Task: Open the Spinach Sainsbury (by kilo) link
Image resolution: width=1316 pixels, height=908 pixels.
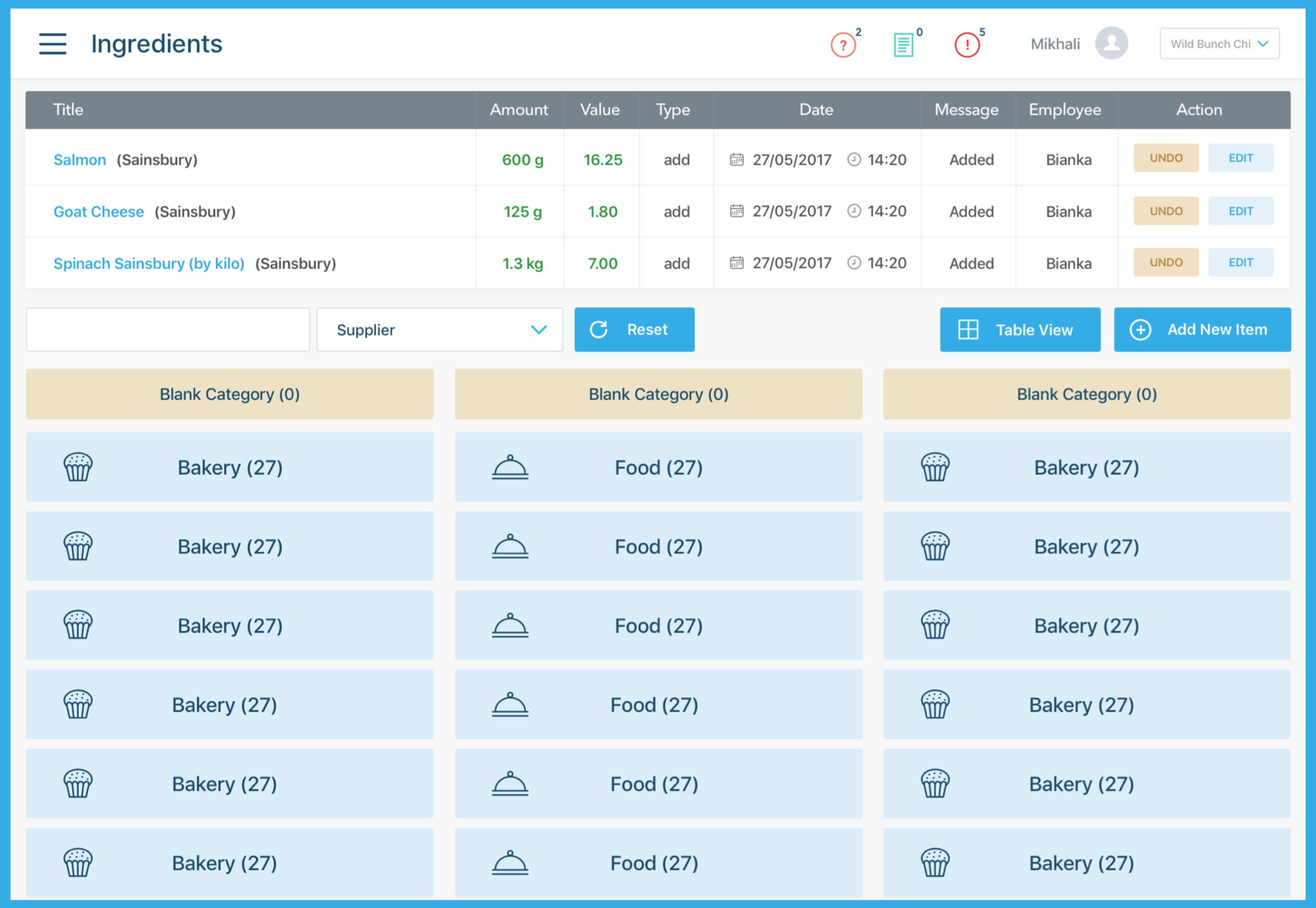Action: click(148, 263)
